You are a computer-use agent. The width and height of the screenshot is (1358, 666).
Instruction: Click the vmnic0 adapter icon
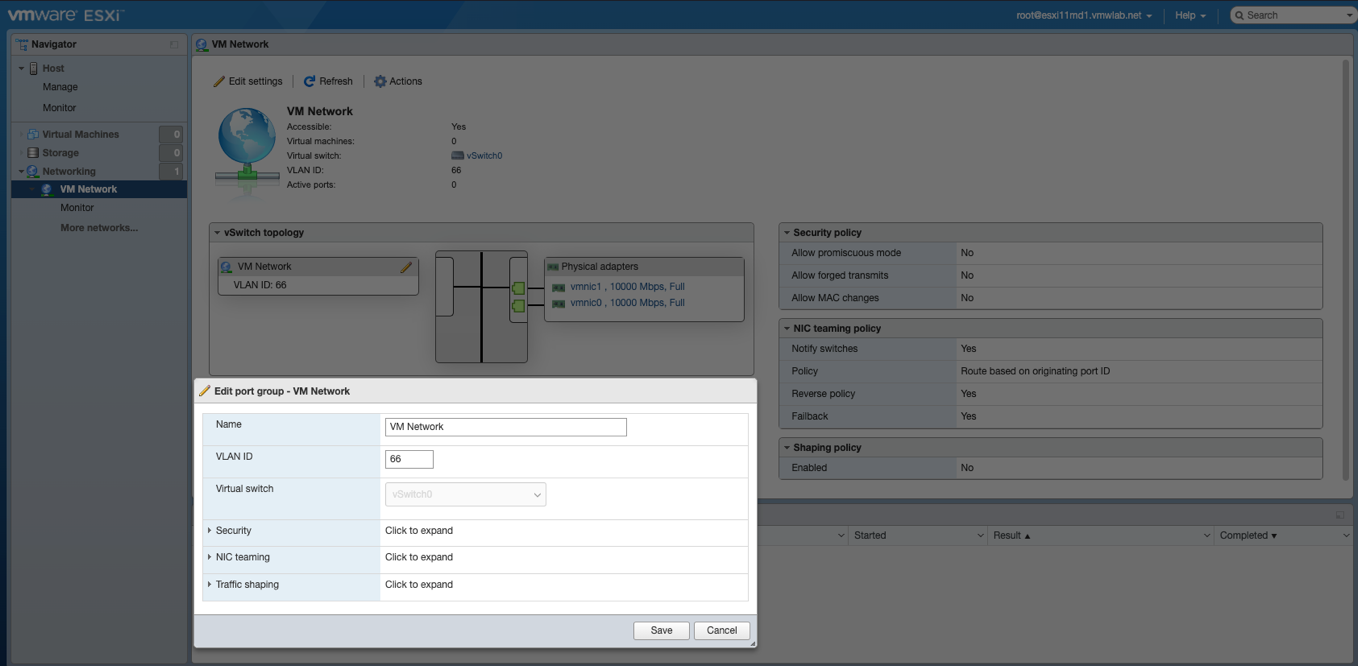[x=558, y=303]
